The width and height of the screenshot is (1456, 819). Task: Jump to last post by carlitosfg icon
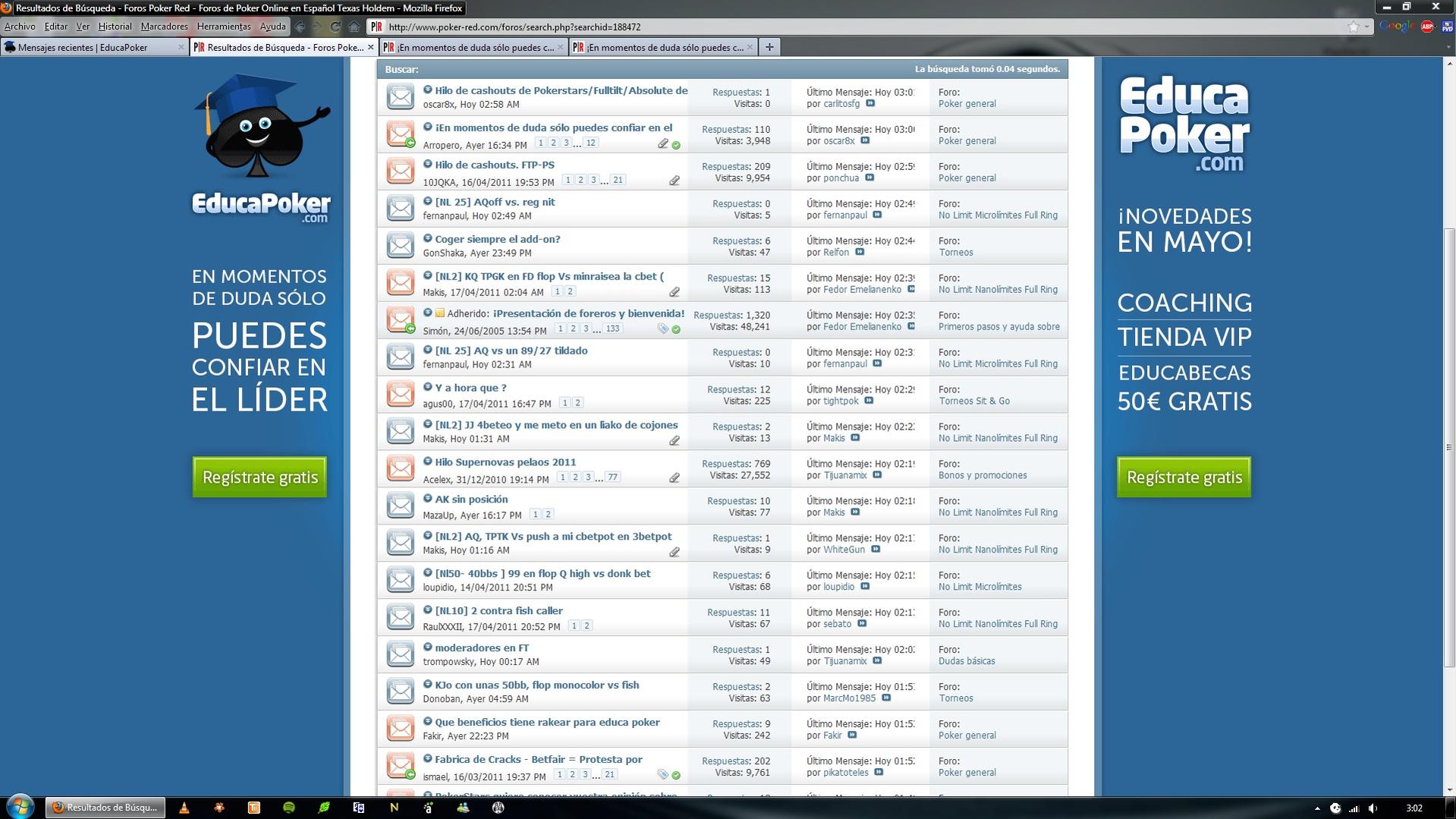870,104
